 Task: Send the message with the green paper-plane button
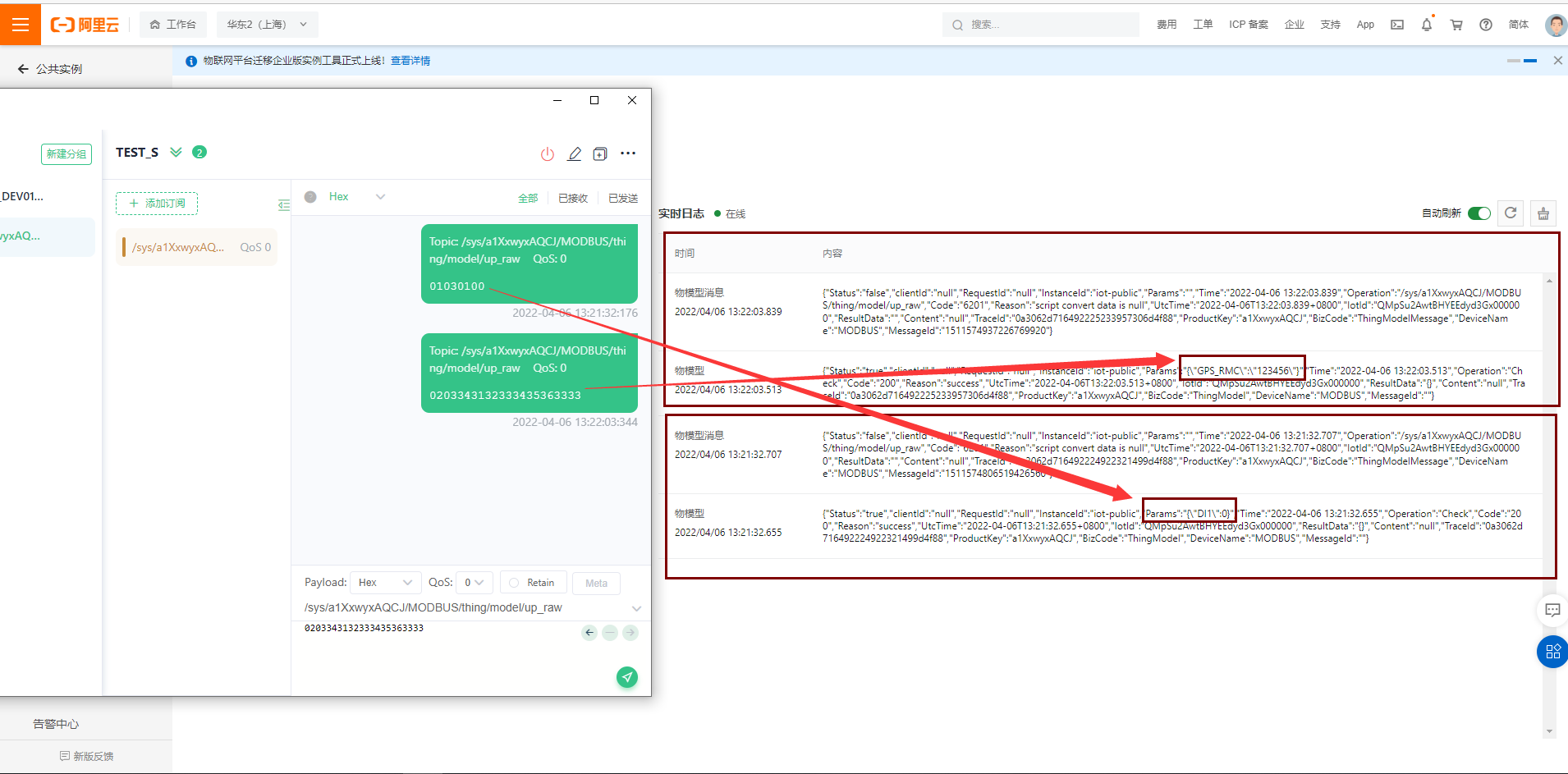click(x=627, y=677)
